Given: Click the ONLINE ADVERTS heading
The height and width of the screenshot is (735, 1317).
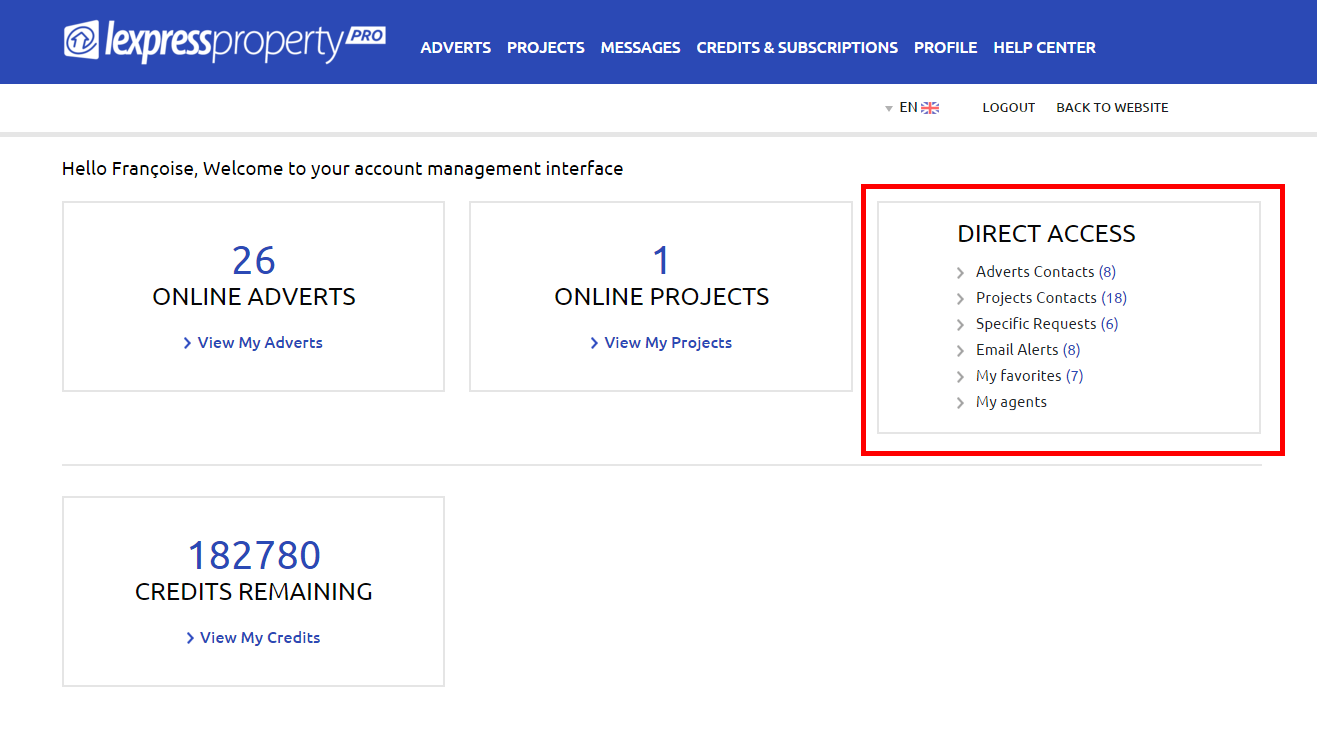Looking at the screenshot, I should (254, 297).
